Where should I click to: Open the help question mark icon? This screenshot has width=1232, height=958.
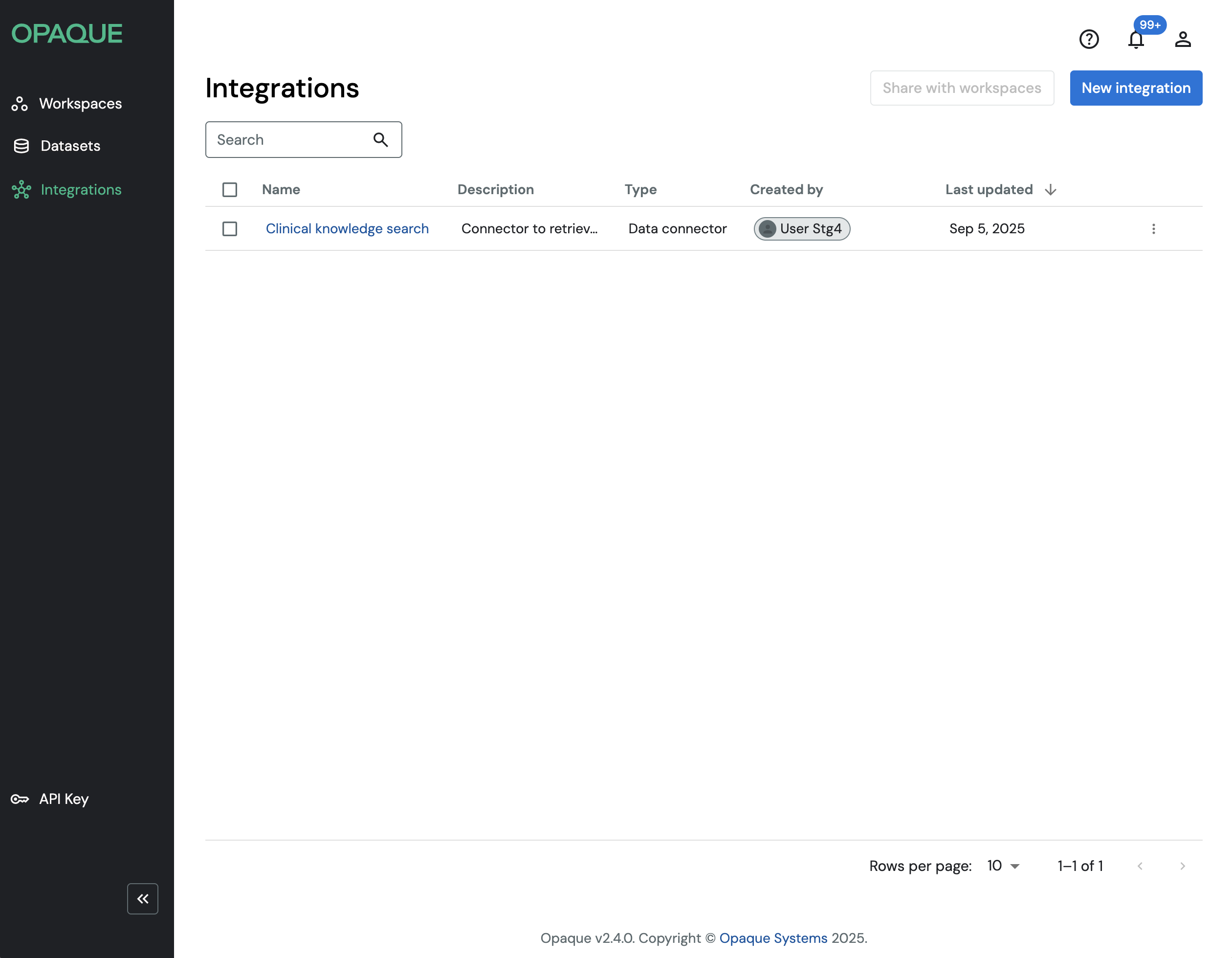[x=1089, y=40]
